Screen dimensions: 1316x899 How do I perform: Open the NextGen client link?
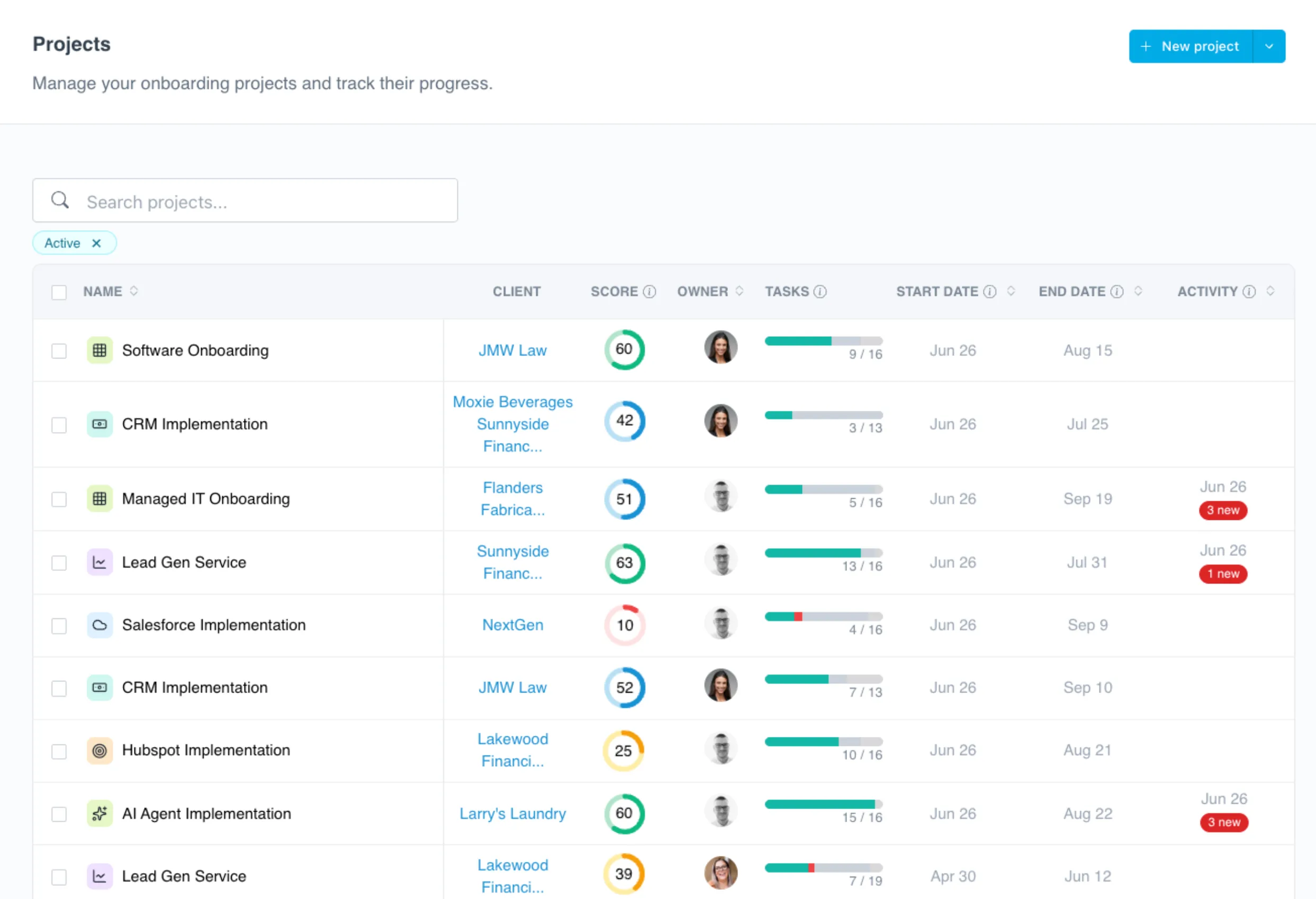pyautogui.click(x=512, y=625)
